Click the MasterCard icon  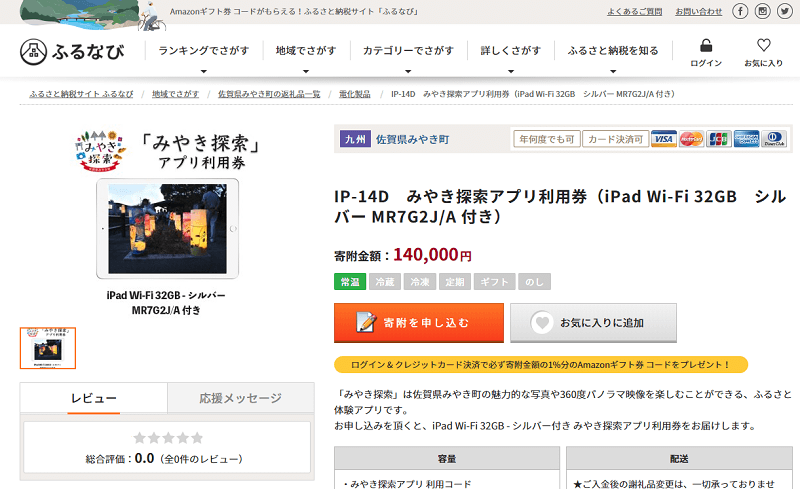691,139
